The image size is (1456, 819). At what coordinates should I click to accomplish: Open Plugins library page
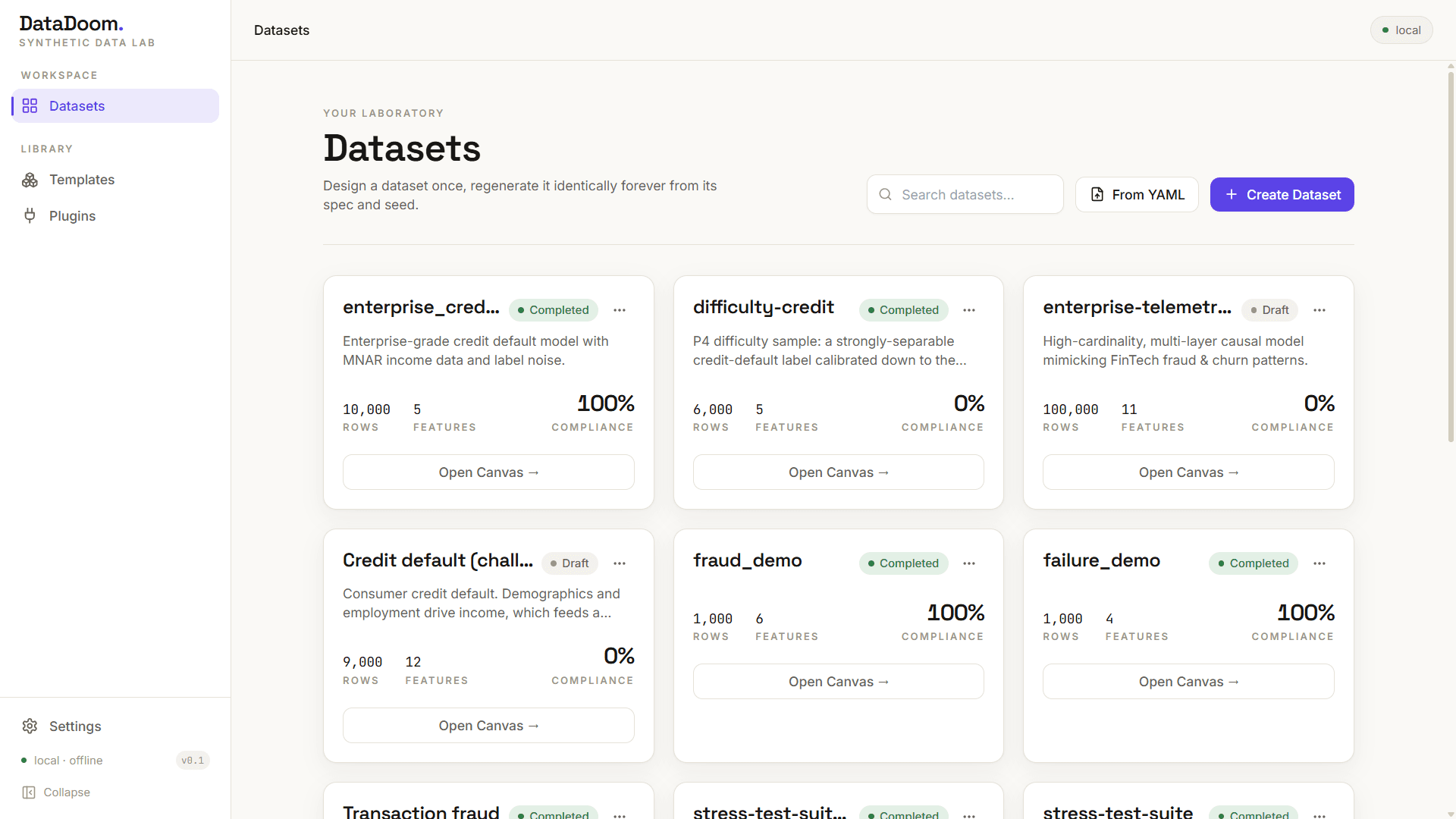[x=115, y=216]
